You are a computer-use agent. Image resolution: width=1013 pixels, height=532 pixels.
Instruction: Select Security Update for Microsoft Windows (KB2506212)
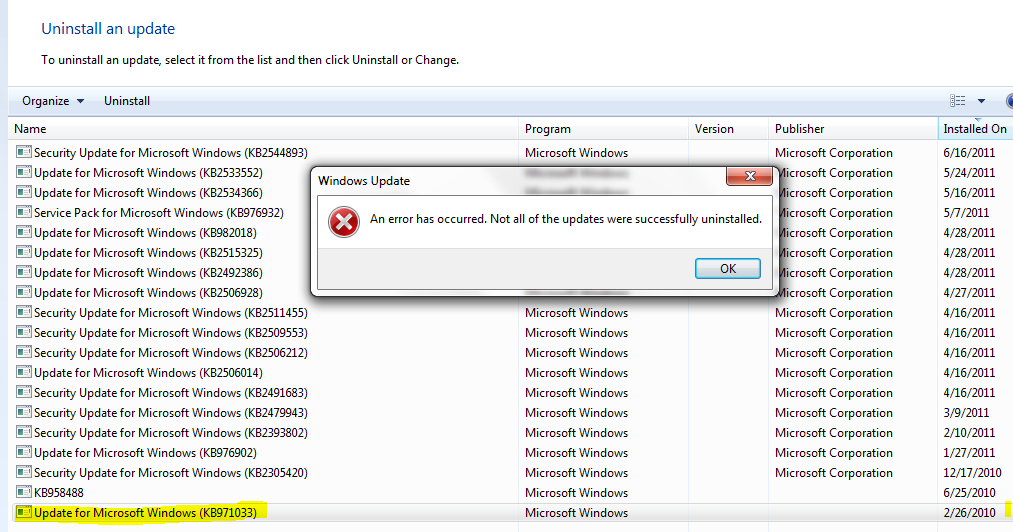[171, 353]
